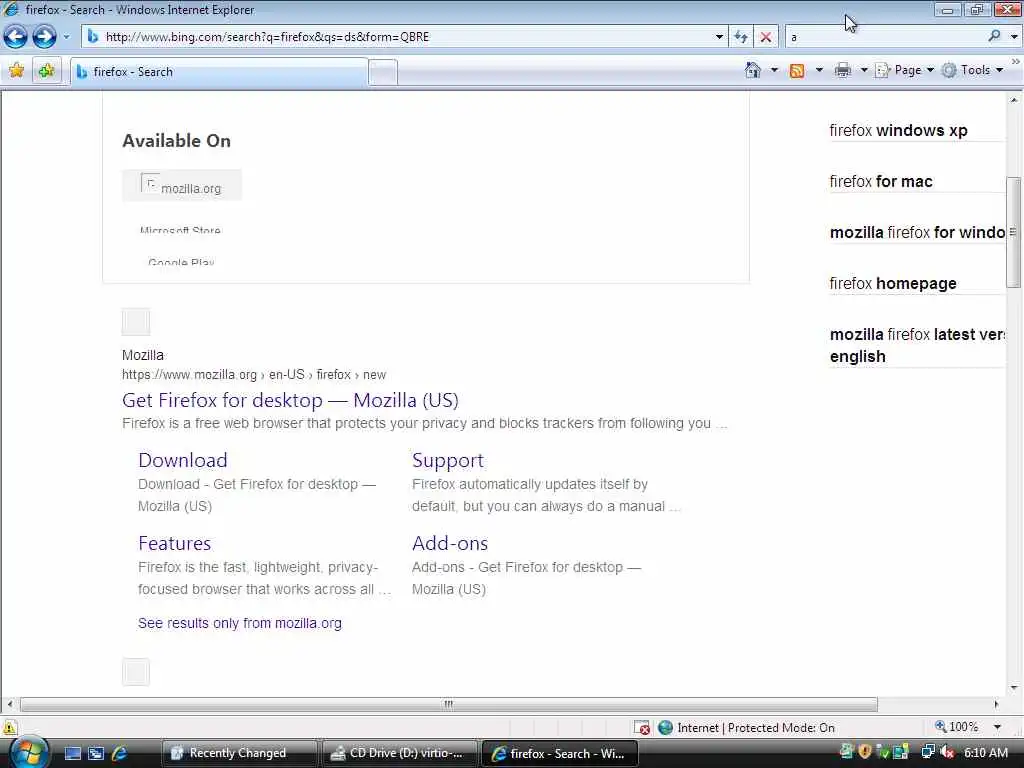
Task: Open the Favorites Center star icon
Action: [16, 71]
